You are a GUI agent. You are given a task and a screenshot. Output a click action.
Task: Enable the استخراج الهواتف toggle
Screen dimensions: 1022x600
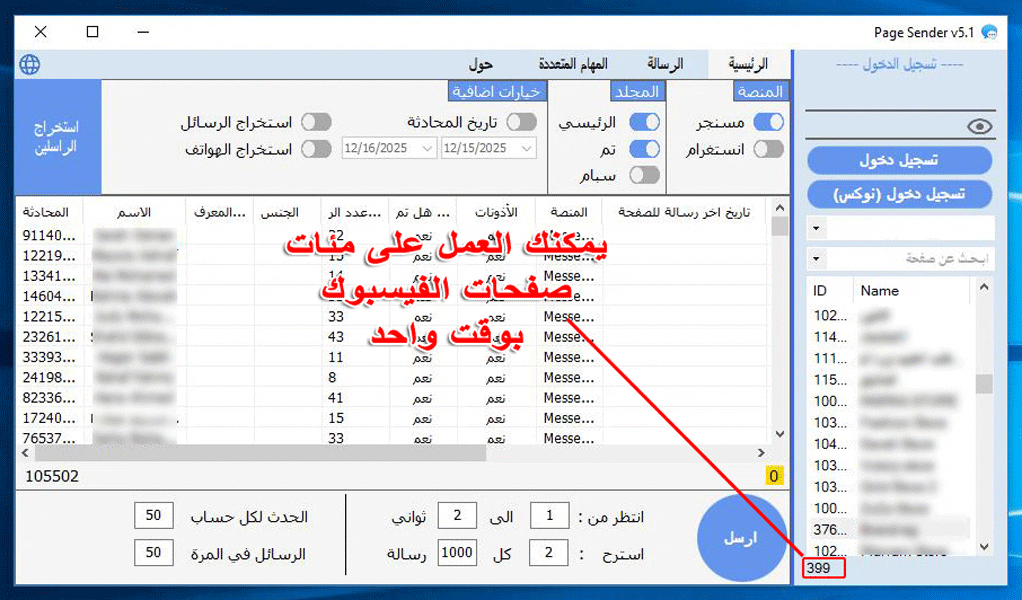(319, 147)
